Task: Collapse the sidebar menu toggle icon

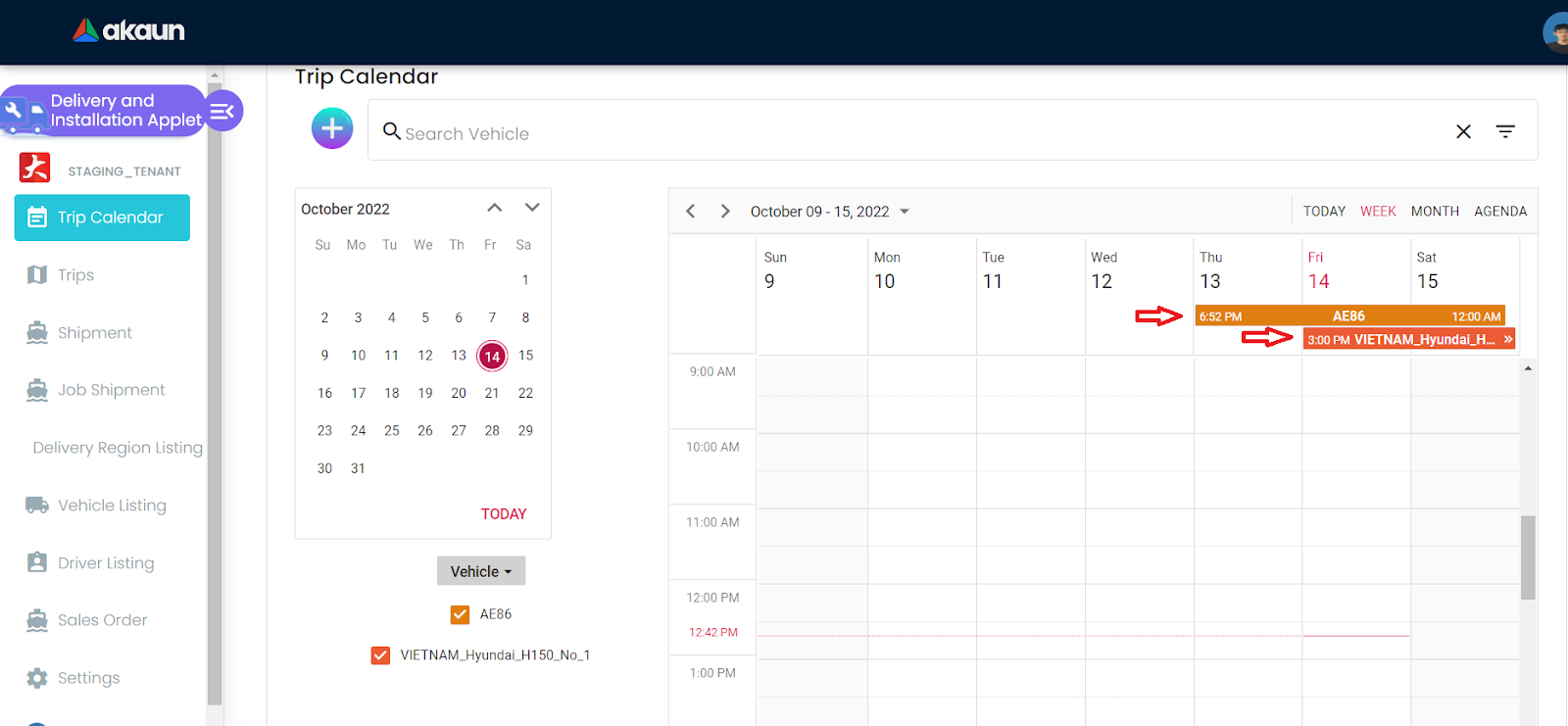Action: point(222,111)
